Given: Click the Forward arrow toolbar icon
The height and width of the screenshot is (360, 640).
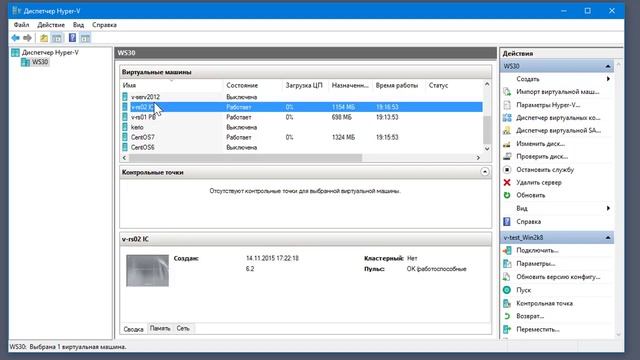Looking at the screenshot, I should [x=27, y=38].
